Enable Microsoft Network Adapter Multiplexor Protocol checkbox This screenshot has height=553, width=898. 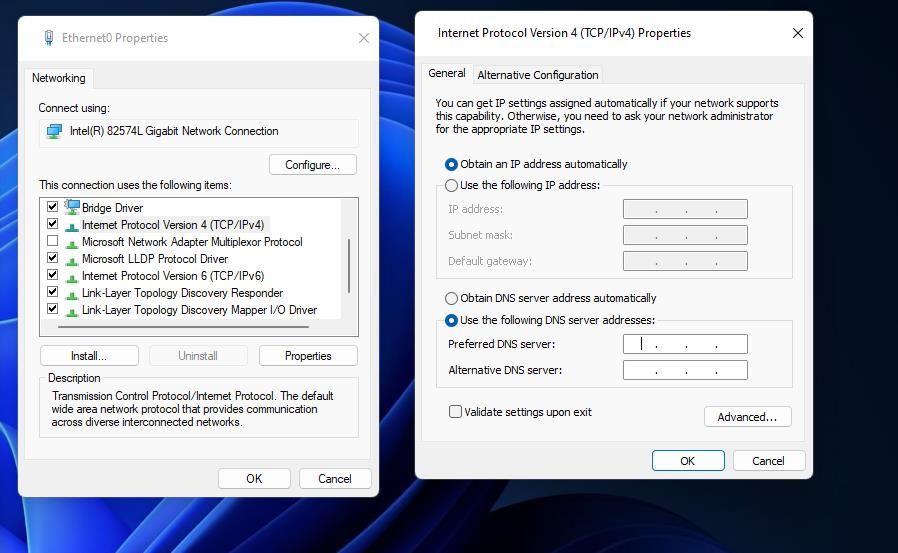(53, 240)
